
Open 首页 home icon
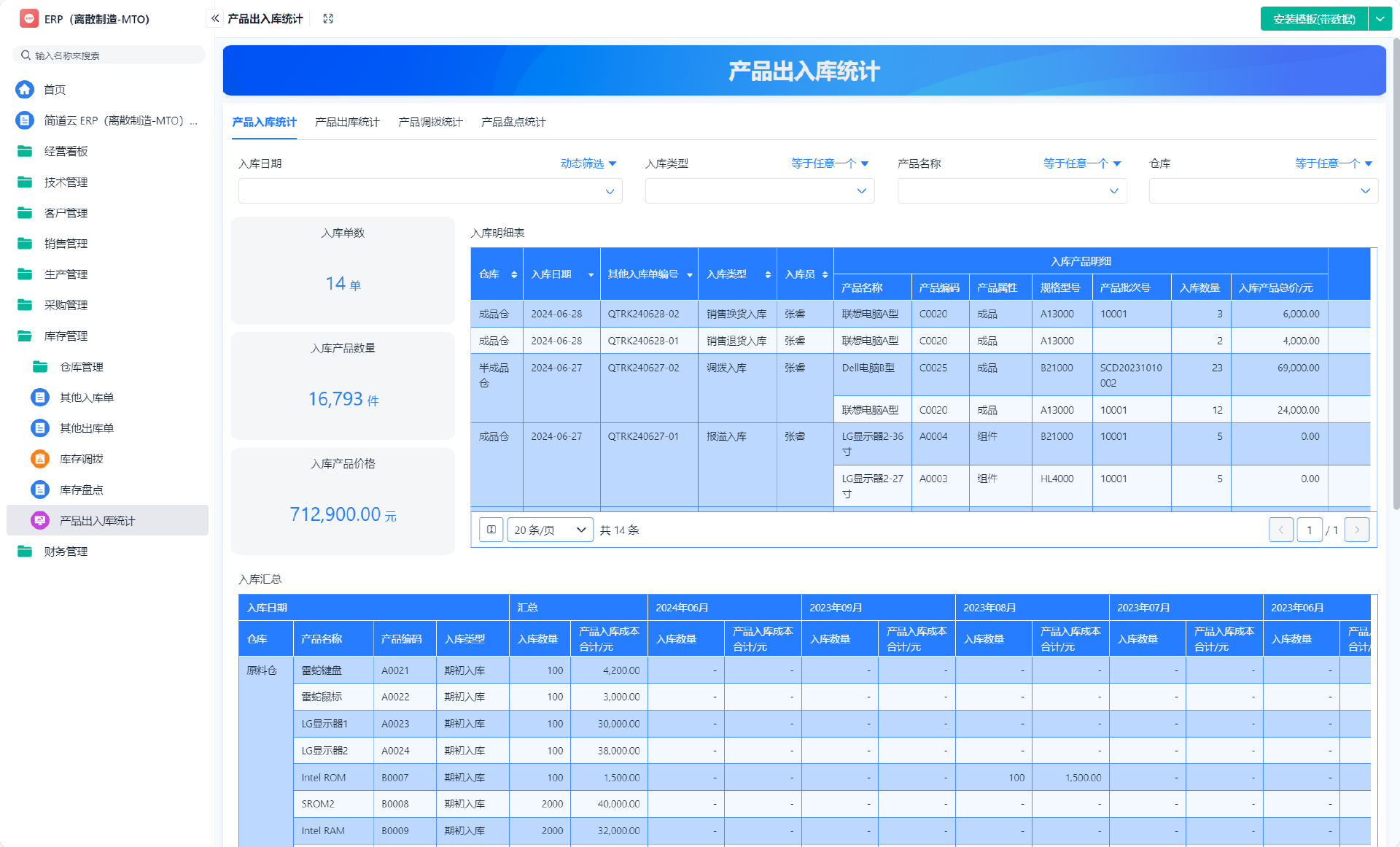click(25, 89)
